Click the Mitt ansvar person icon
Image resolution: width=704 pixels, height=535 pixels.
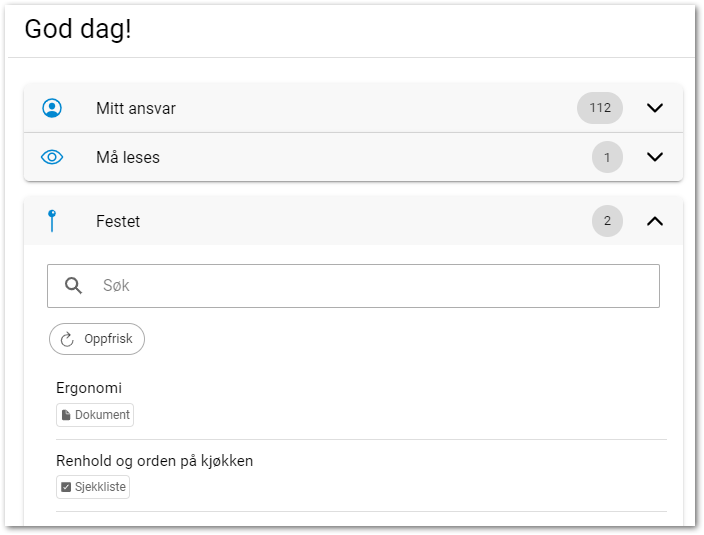point(52,108)
